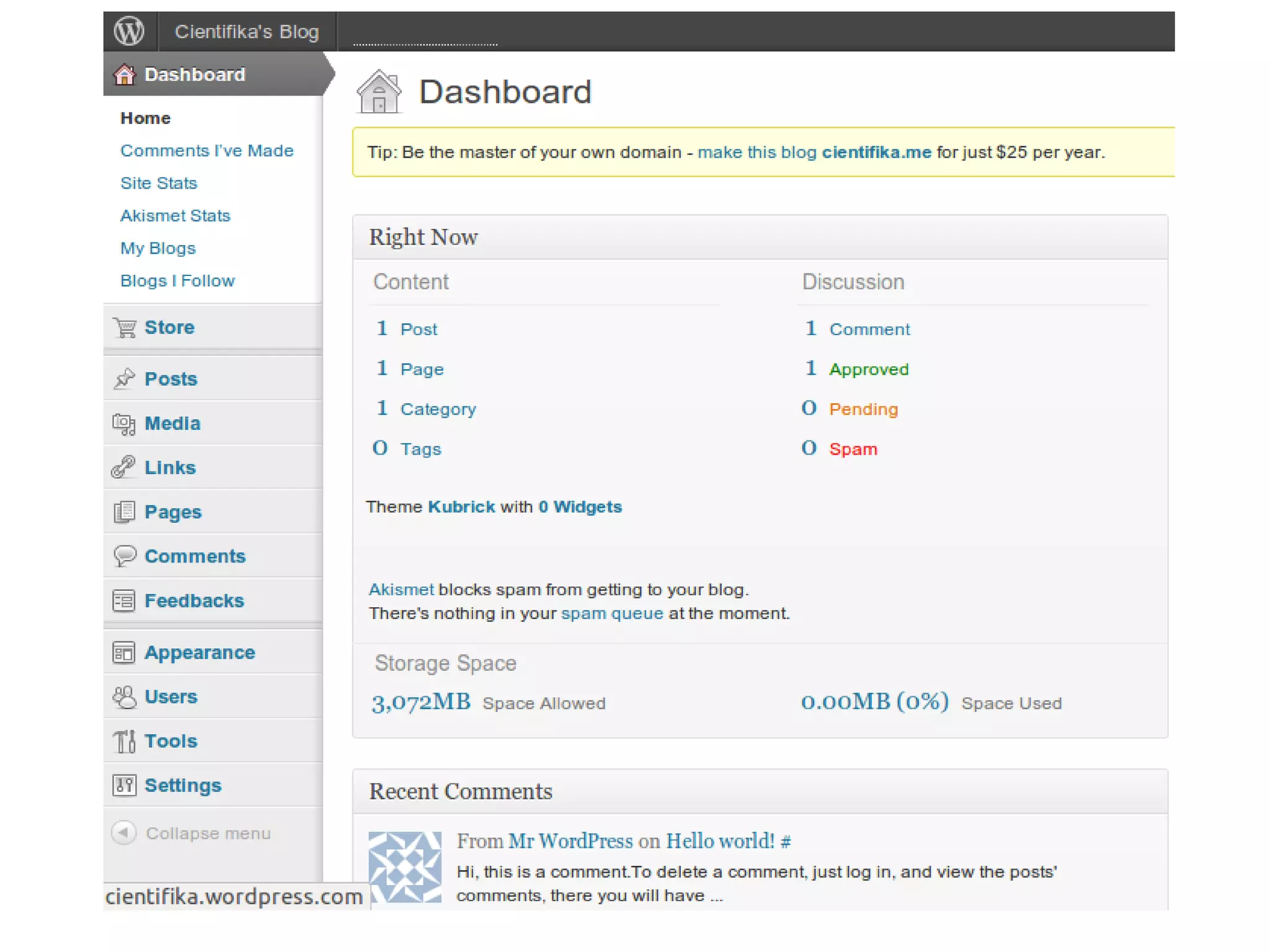Click the Comments speech bubble icon
Viewport: 1270px width, 952px height.
pyautogui.click(x=125, y=556)
